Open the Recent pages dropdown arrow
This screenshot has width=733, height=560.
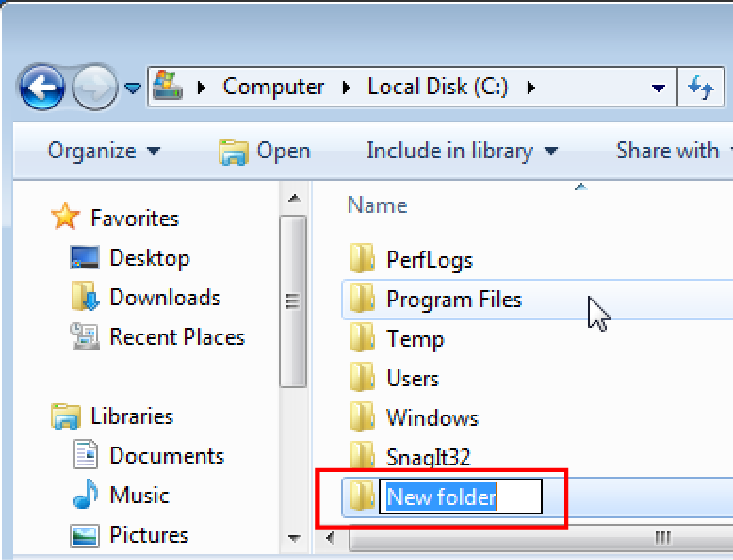[133, 88]
